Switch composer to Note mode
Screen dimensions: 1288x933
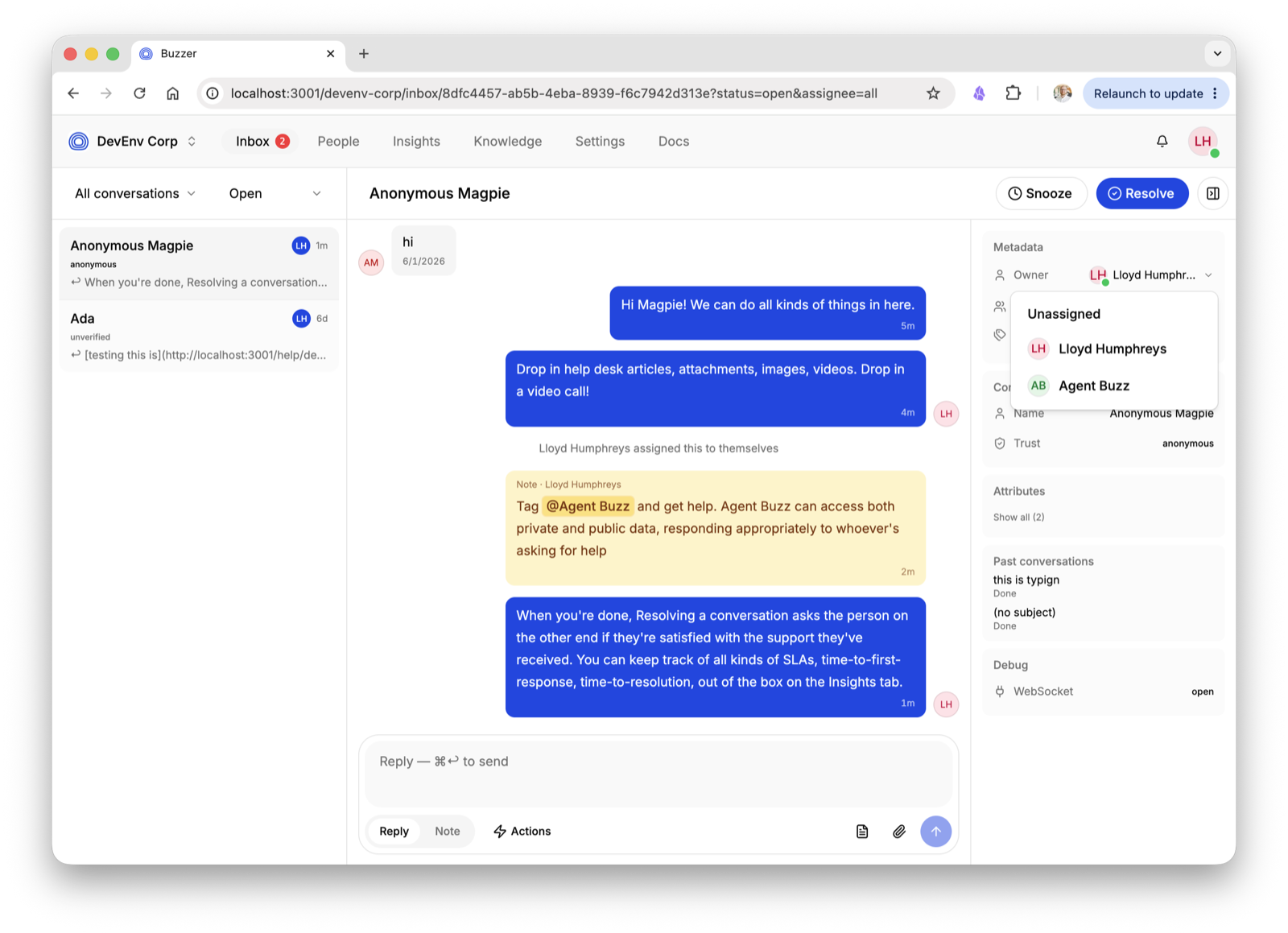coord(448,831)
